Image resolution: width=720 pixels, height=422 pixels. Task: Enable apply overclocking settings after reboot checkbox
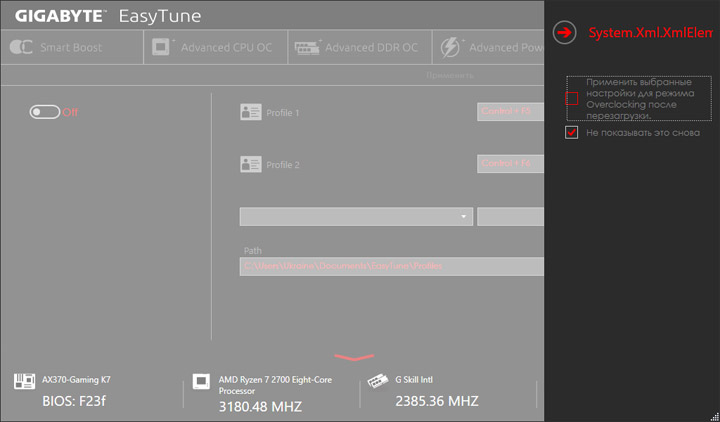coord(572,99)
